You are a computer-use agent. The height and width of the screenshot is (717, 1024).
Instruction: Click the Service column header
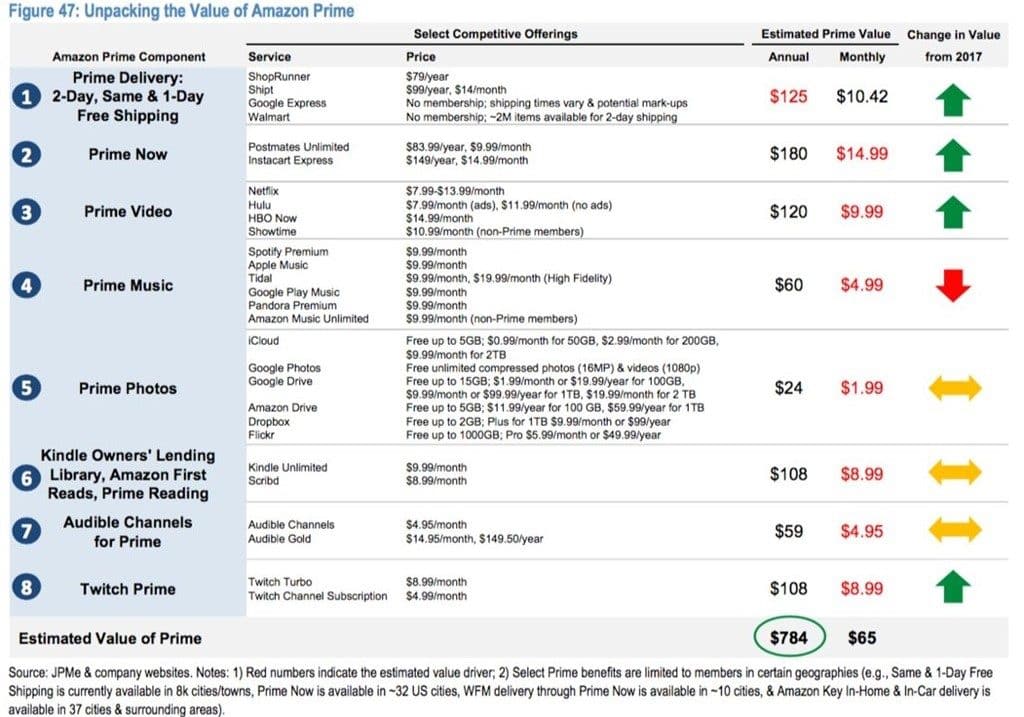coord(269,57)
